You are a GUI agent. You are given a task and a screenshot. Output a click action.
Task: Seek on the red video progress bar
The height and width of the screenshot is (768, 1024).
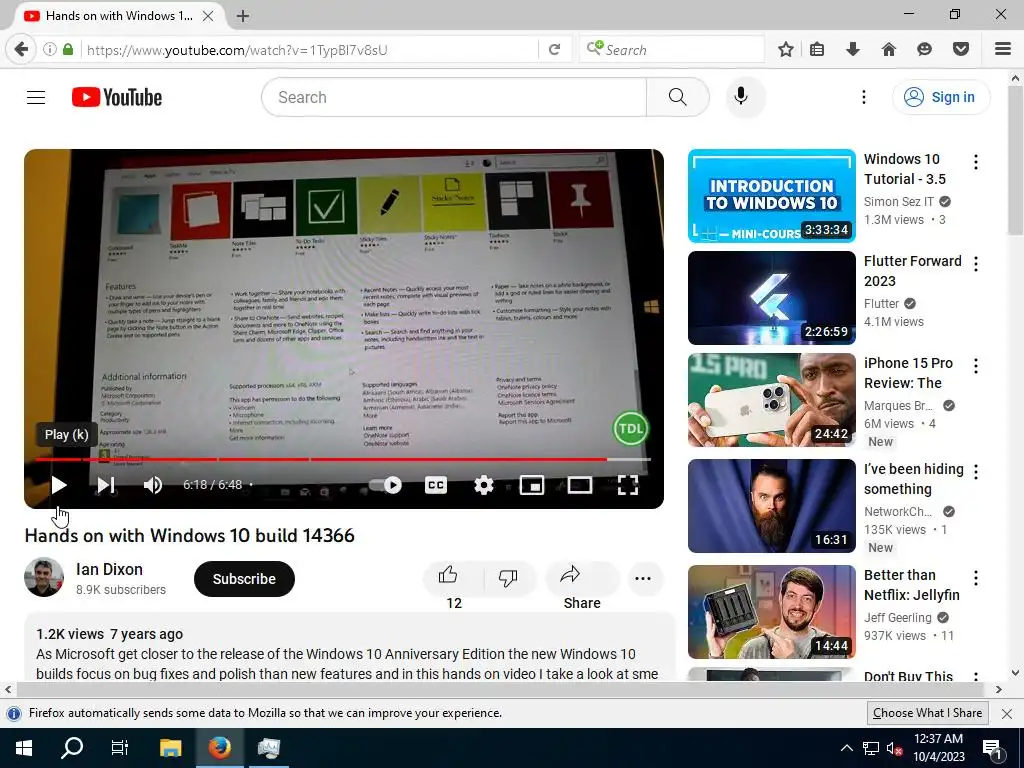pyautogui.click(x=343, y=459)
